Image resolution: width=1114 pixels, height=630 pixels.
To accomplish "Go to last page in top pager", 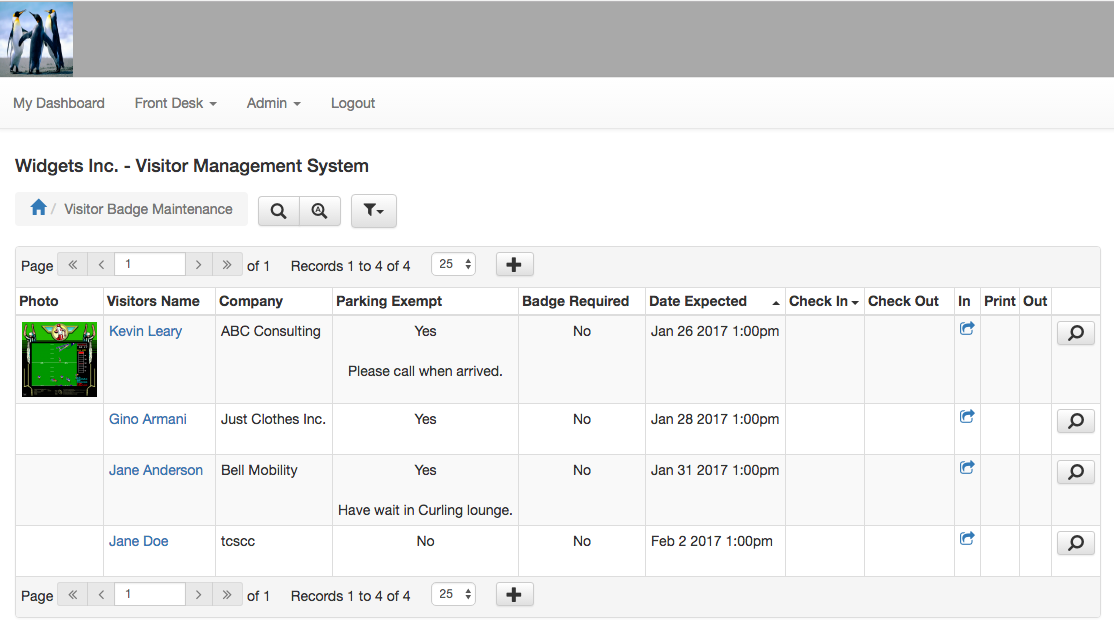I will coord(227,265).
